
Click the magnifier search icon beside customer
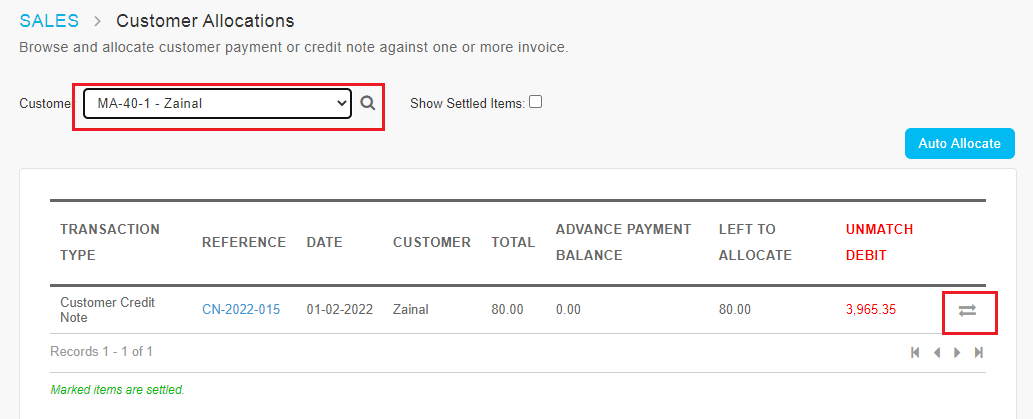pyautogui.click(x=368, y=103)
